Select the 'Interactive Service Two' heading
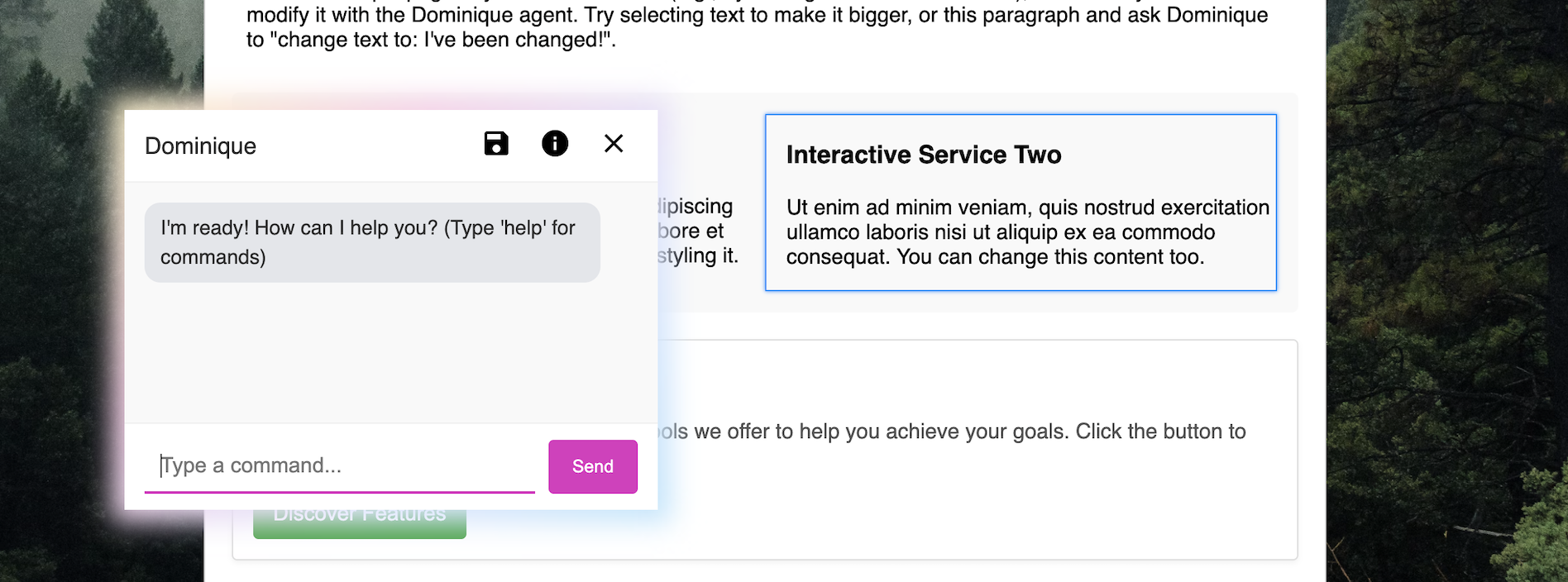 click(924, 155)
